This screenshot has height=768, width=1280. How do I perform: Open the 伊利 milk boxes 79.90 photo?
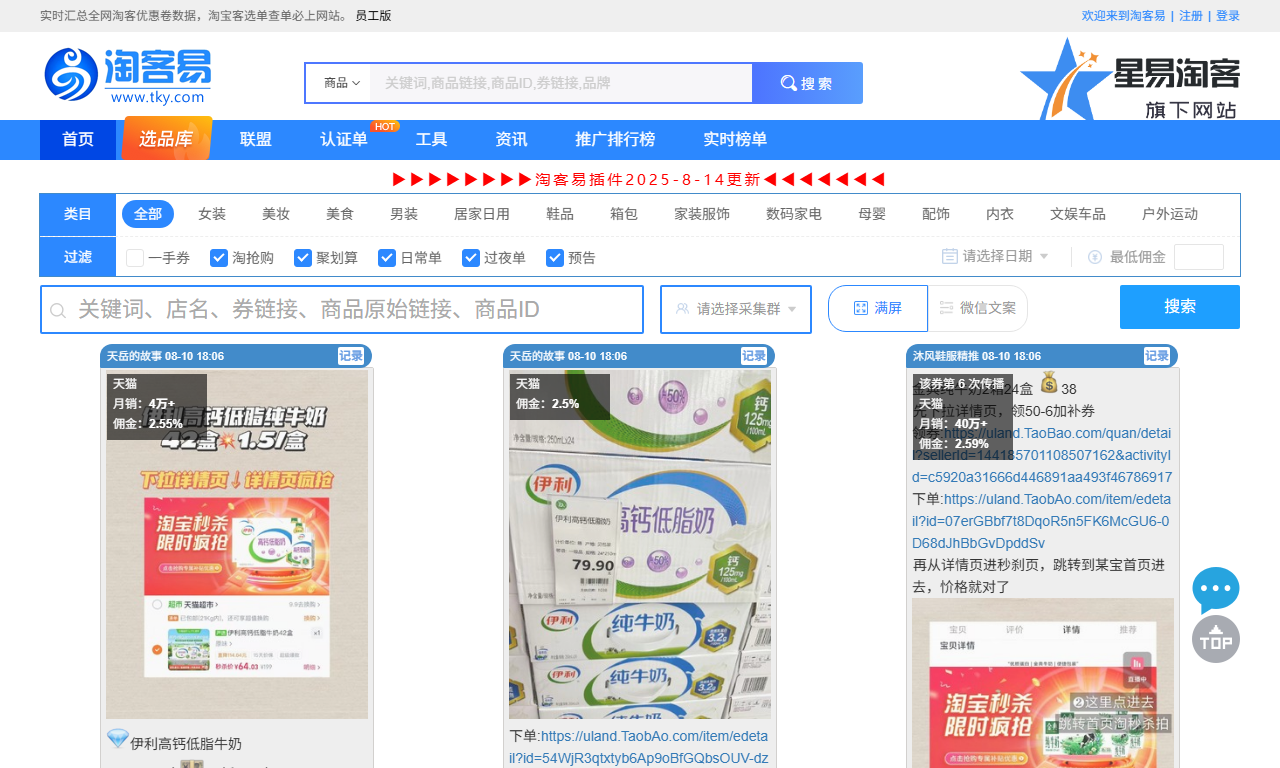coord(640,545)
